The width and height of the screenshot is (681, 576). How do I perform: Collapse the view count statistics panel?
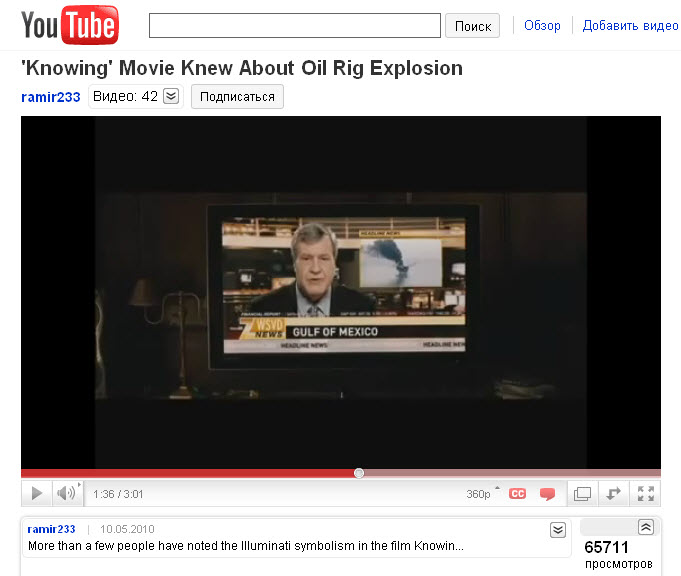645,527
